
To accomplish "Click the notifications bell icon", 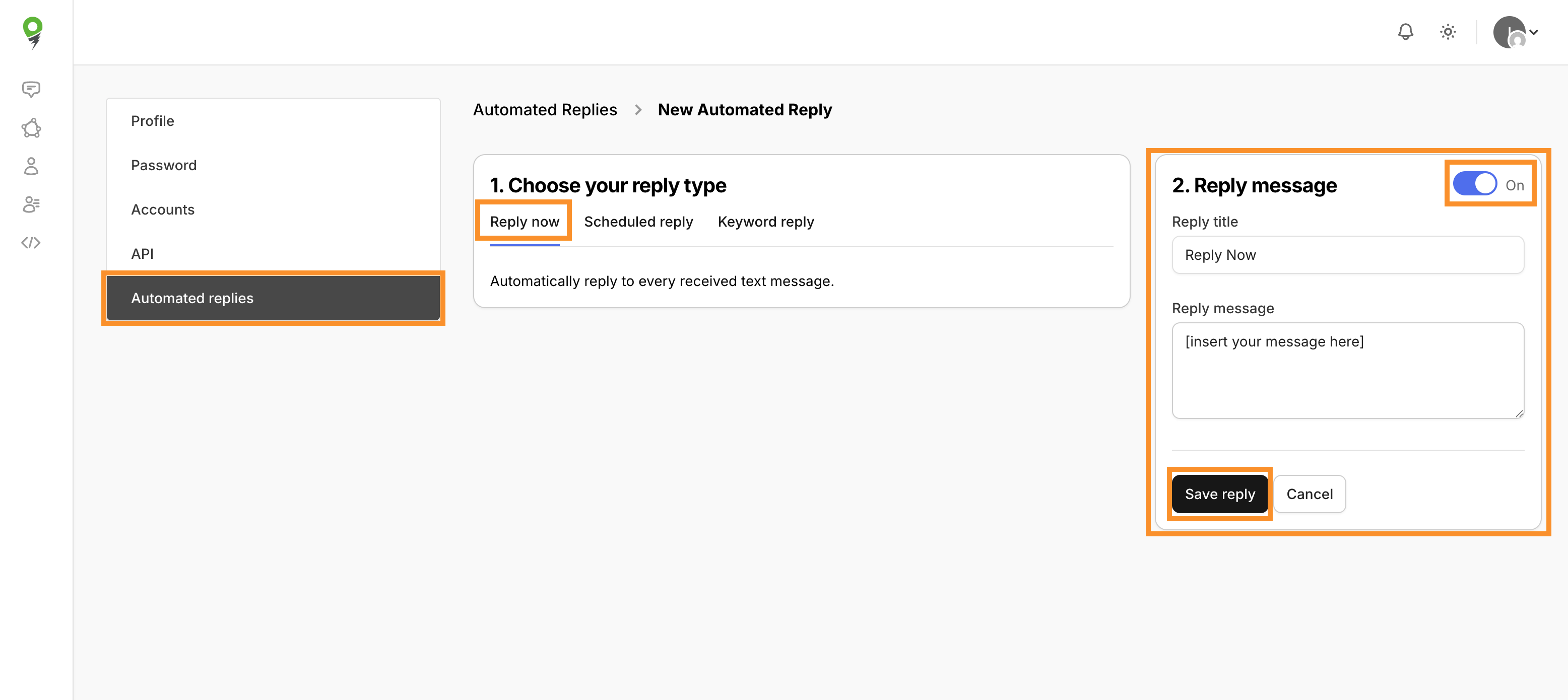I will 1405,32.
